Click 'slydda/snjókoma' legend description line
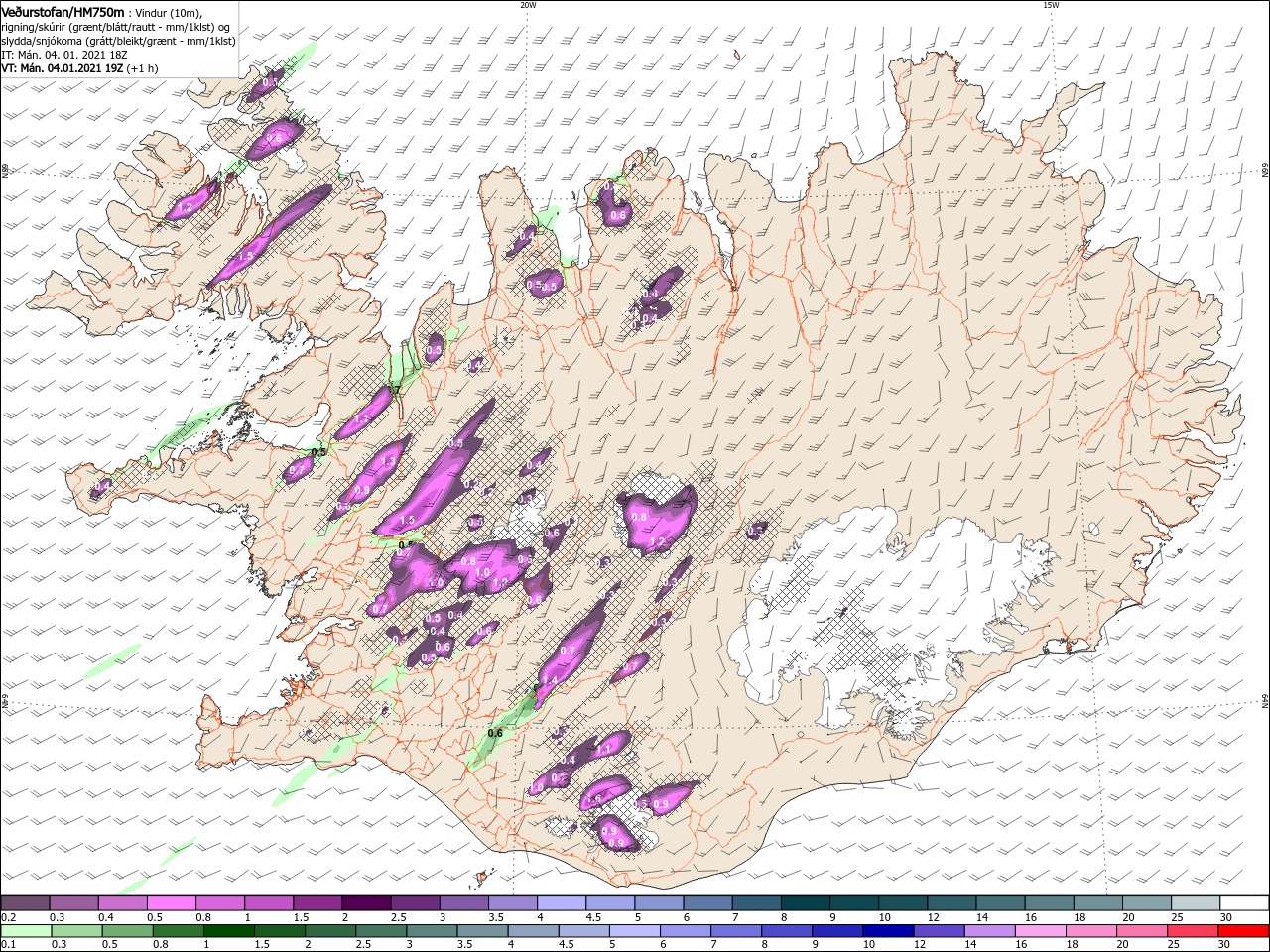This screenshot has height=952, width=1270. click(118, 41)
